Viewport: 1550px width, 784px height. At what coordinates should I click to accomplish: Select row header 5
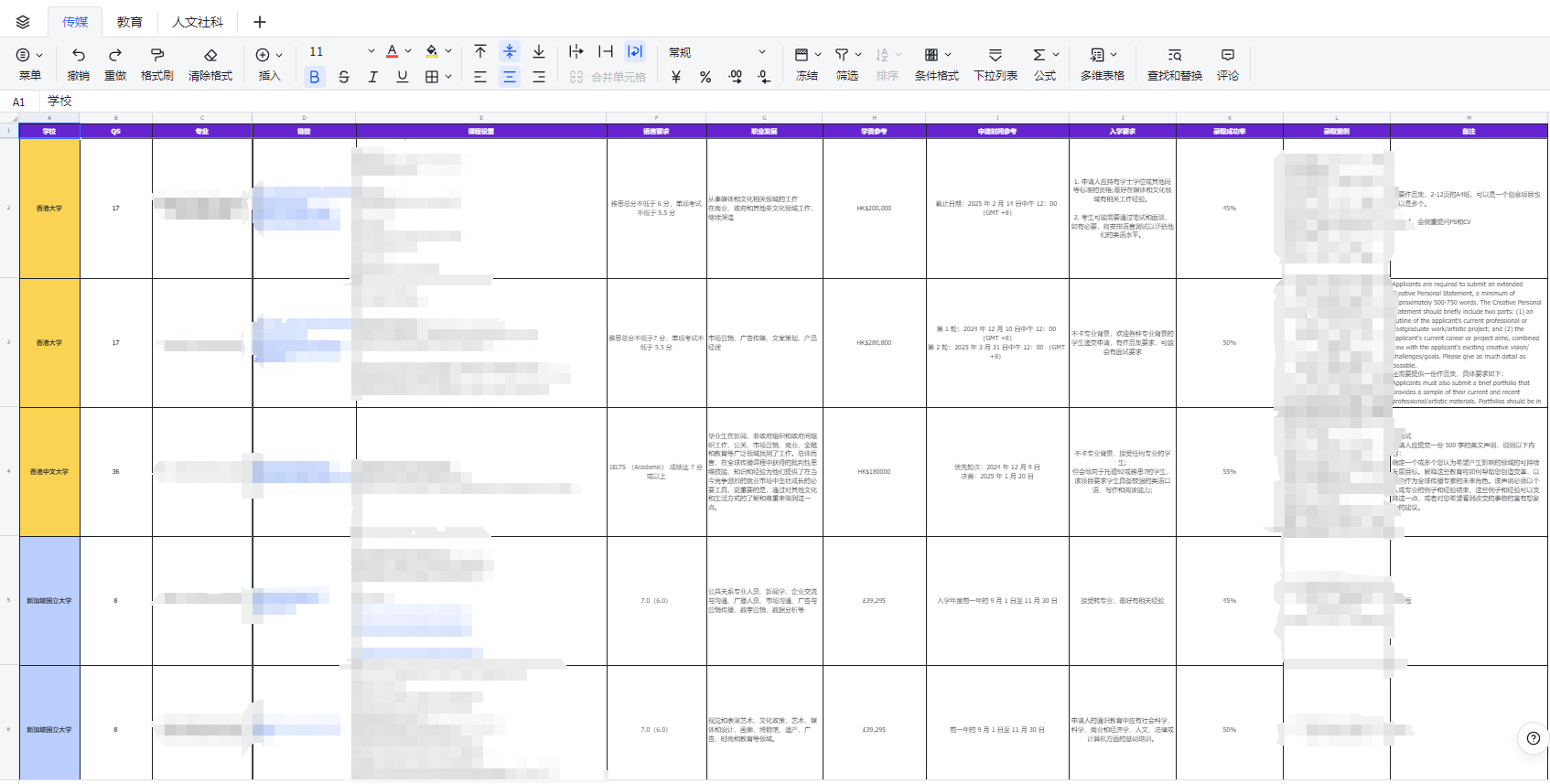click(x=9, y=601)
